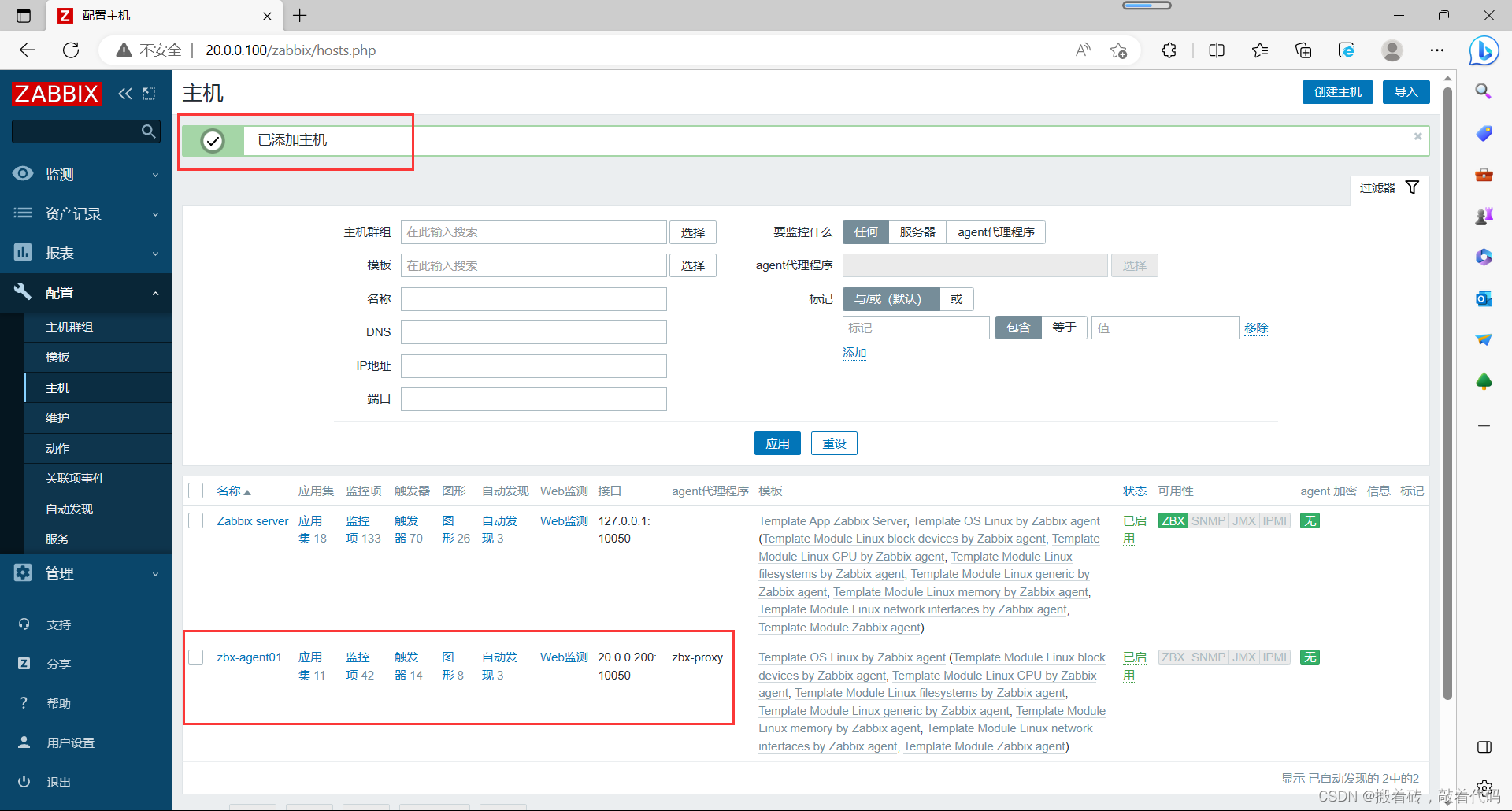The width and height of the screenshot is (1512, 811).
Task: Open browser extensions puzzle icon
Action: click(x=1169, y=50)
